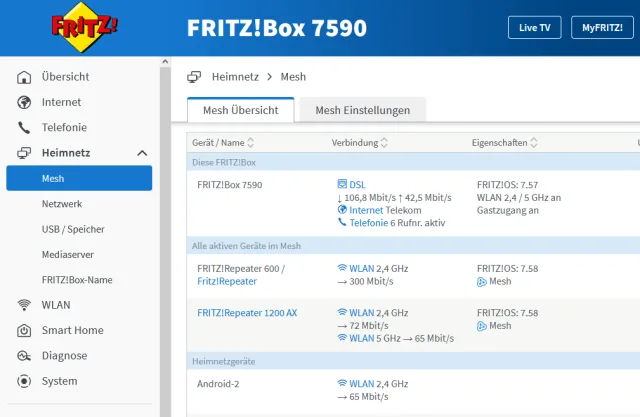The height and width of the screenshot is (417, 640).
Task: Click the Android-2 device name
Action: 218,384
